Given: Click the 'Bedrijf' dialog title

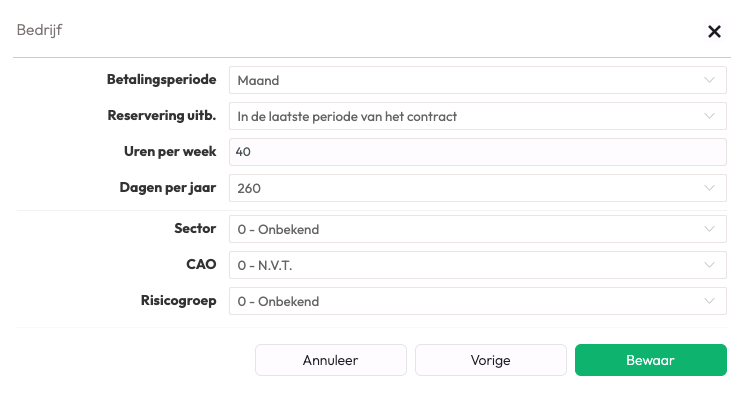Looking at the screenshot, I should [41, 30].
